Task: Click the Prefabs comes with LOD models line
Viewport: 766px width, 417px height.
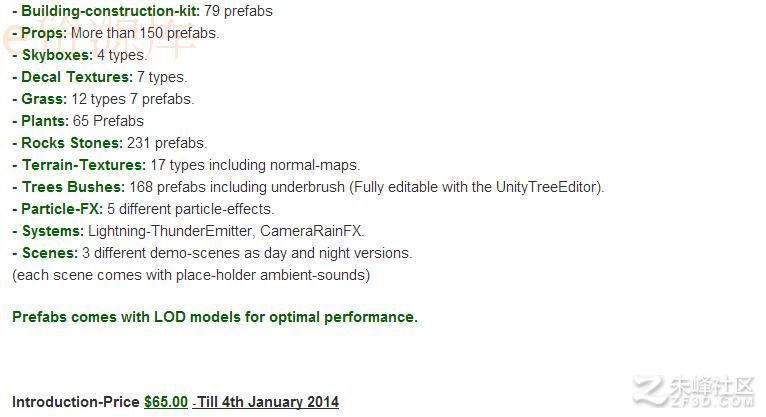Action: 215,317
